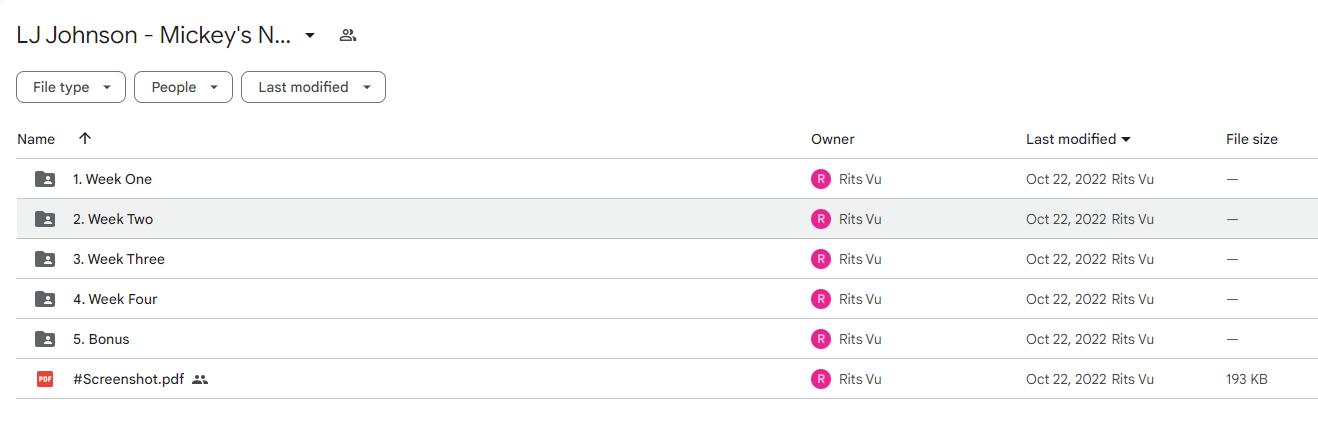Click the File size column header

point(1252,139)
